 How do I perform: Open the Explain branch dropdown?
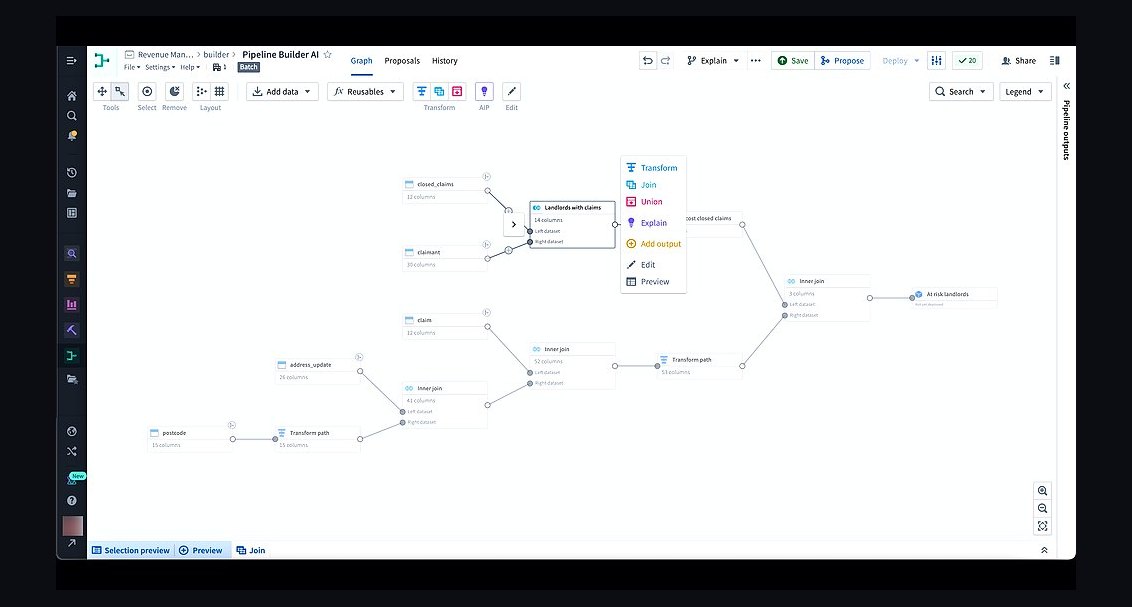[x=713, y=61]
